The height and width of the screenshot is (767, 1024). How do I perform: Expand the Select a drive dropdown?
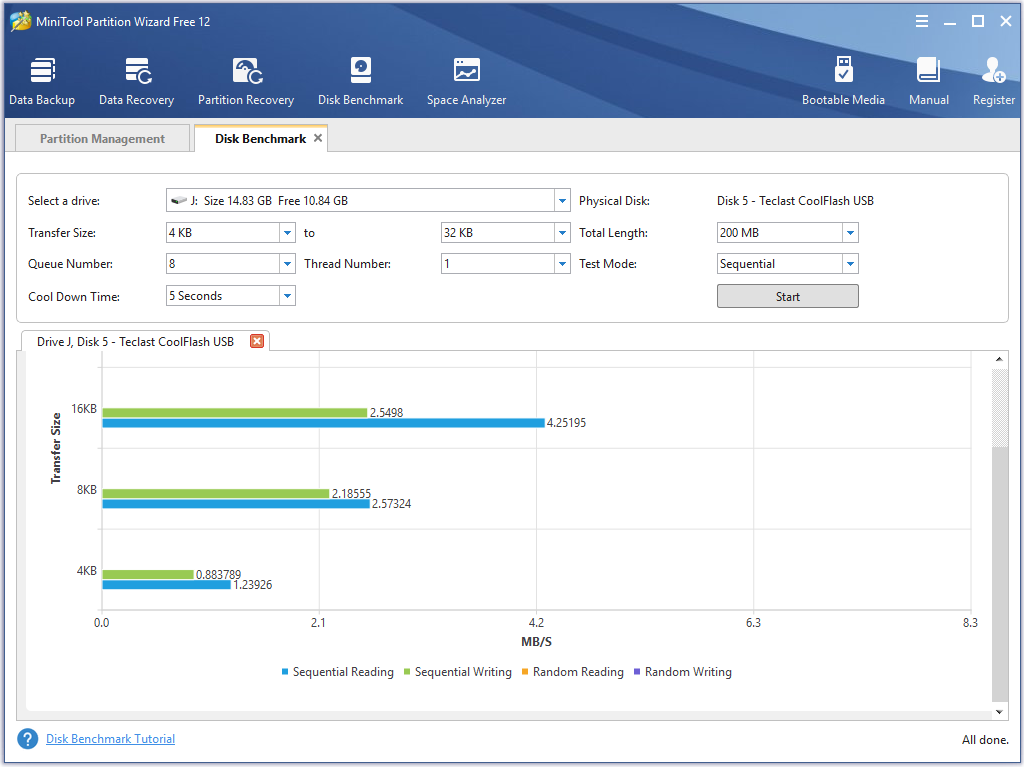[562, 201]
